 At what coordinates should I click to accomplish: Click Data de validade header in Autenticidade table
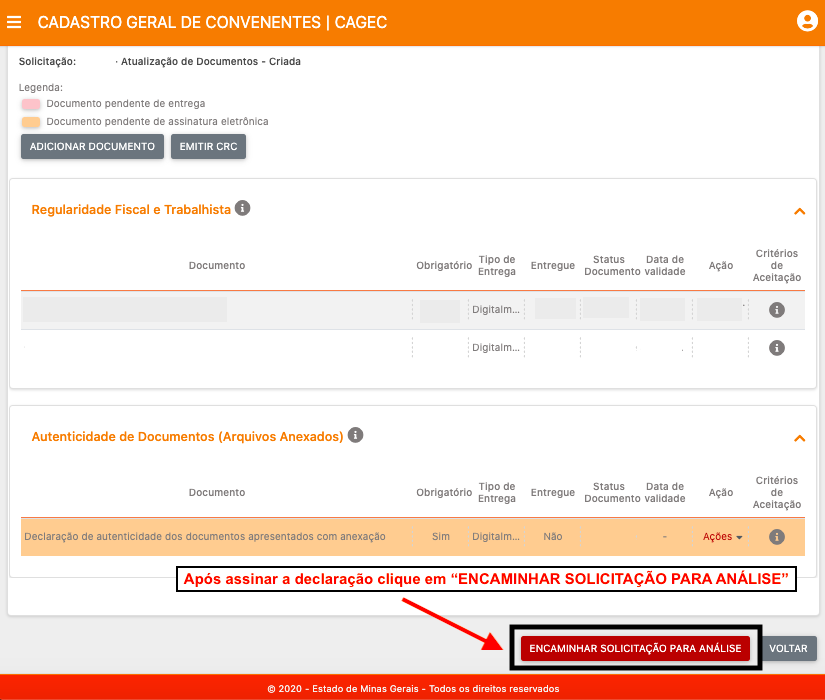(x=665, y=492)
